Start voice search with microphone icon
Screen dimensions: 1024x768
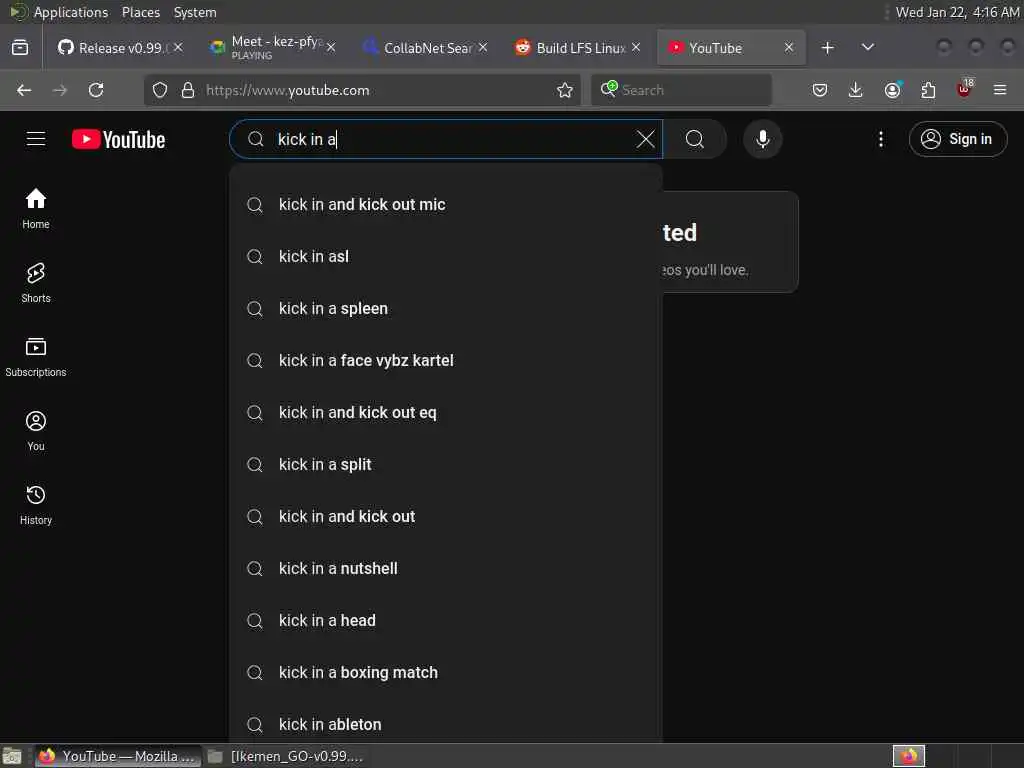762,139
